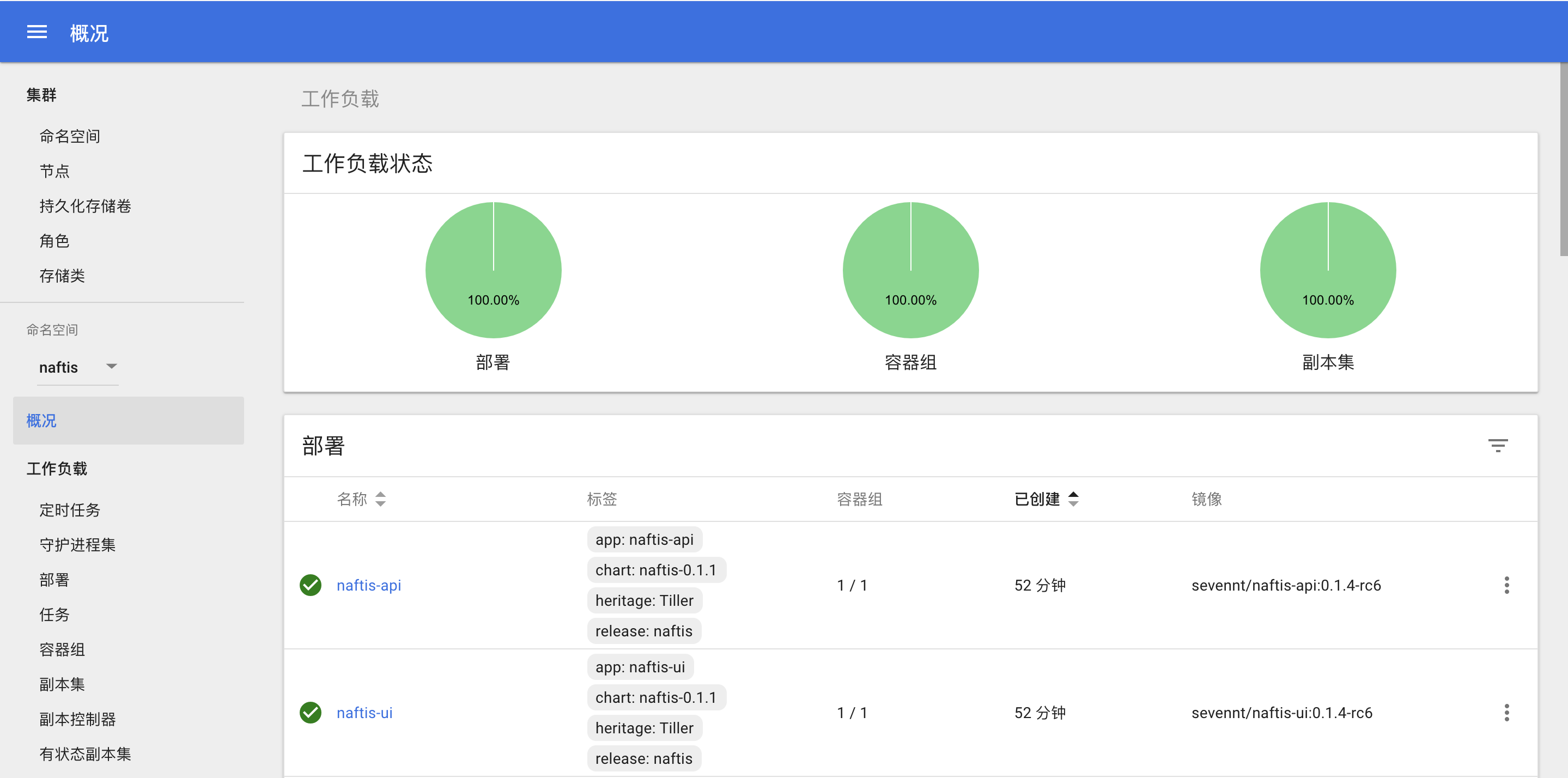This screenshot has height=778, width=1568.
Task: Expand the naftis namespace dropdown
Action: 111,367
